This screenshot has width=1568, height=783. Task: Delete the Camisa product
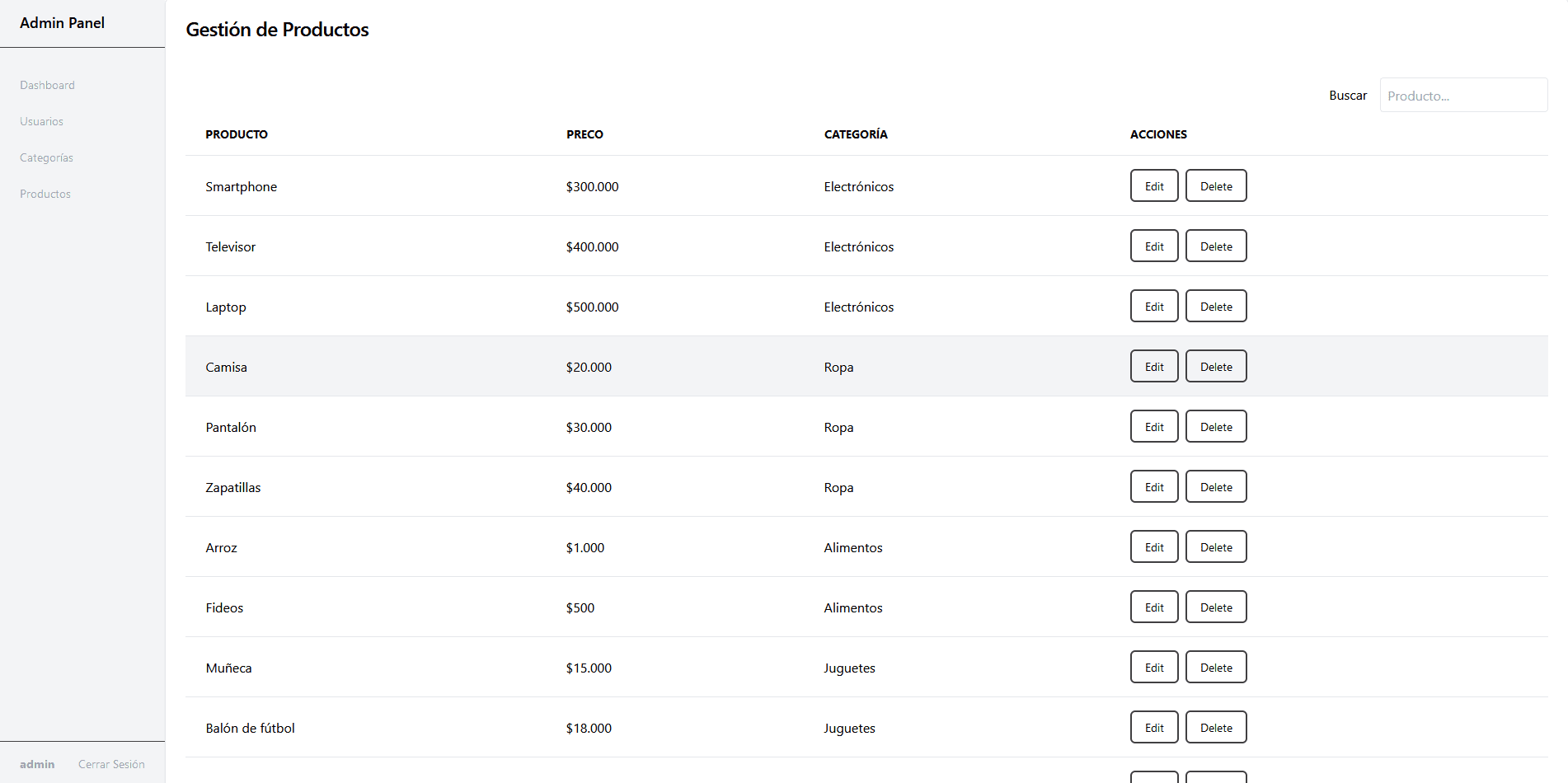1216,367
